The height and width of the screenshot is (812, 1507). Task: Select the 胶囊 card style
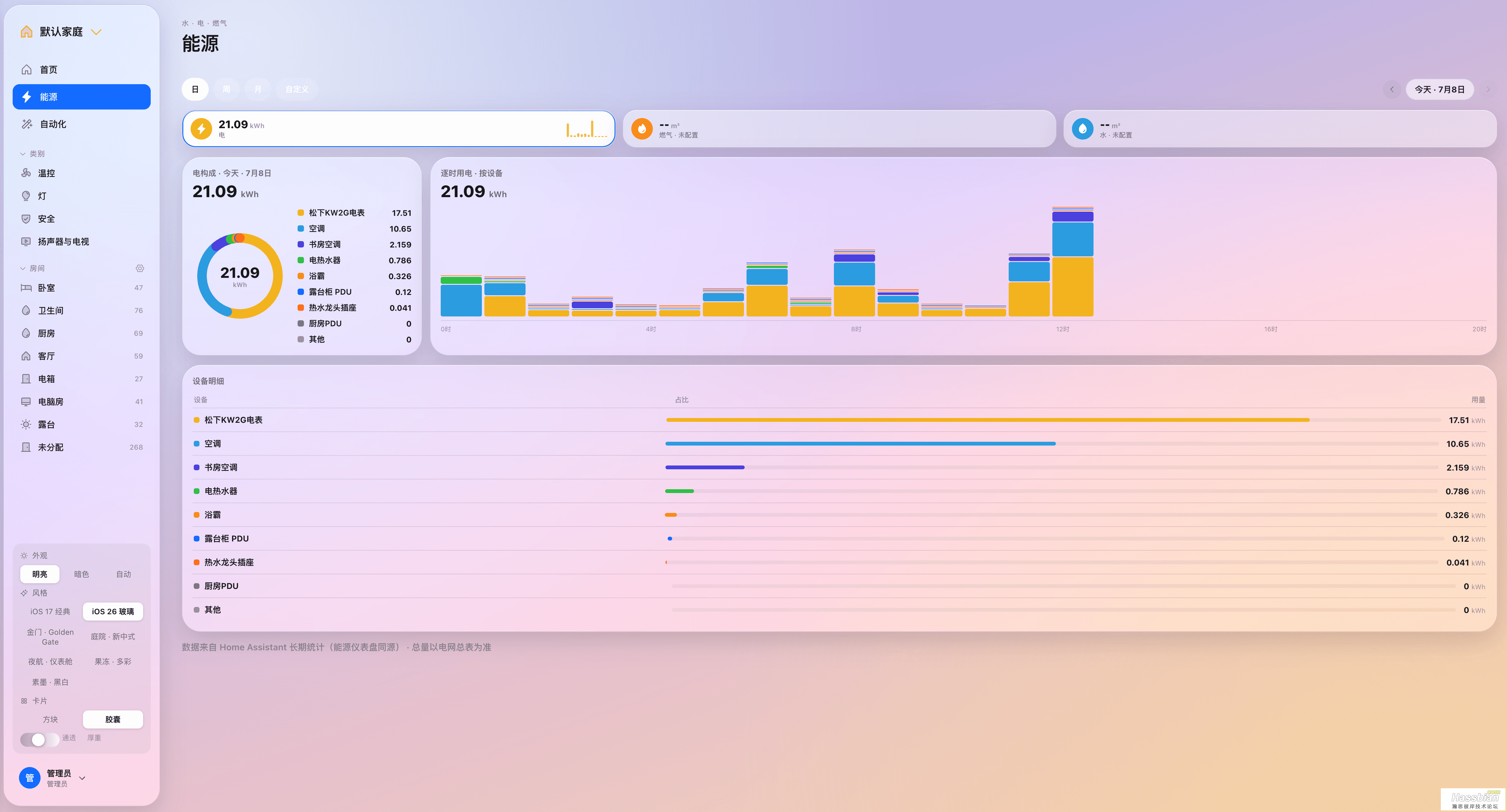coord(113,719)
